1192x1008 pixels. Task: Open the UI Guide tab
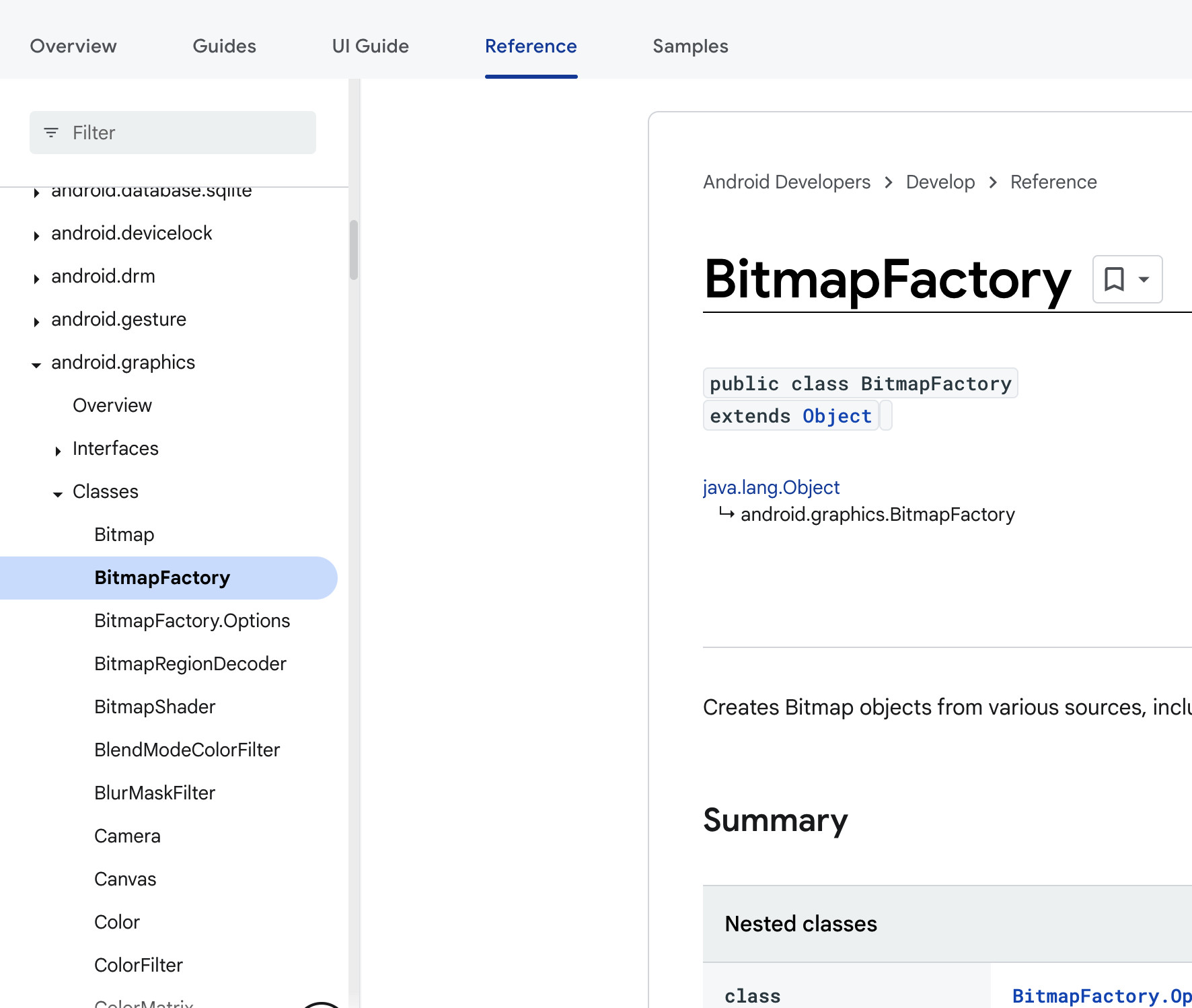370,46
